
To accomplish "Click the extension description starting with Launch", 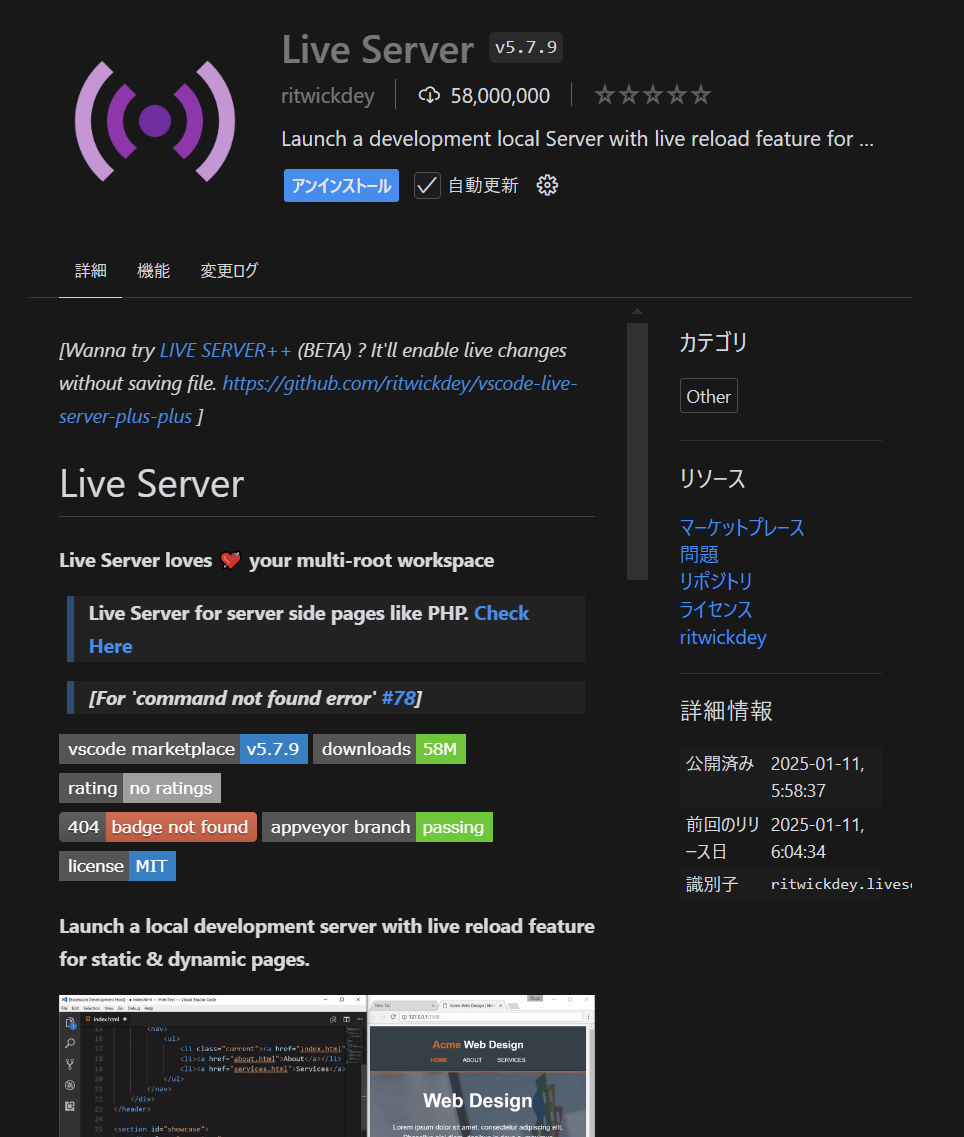I will [x=577, y=138].
